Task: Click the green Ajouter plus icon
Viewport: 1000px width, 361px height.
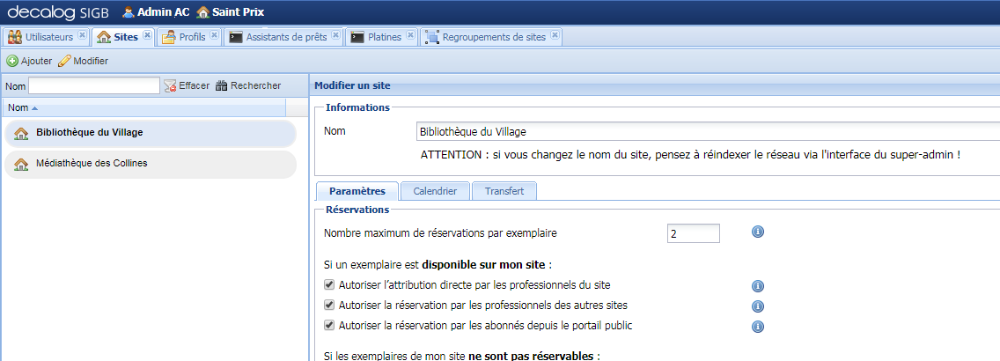Action: point(12,61)
